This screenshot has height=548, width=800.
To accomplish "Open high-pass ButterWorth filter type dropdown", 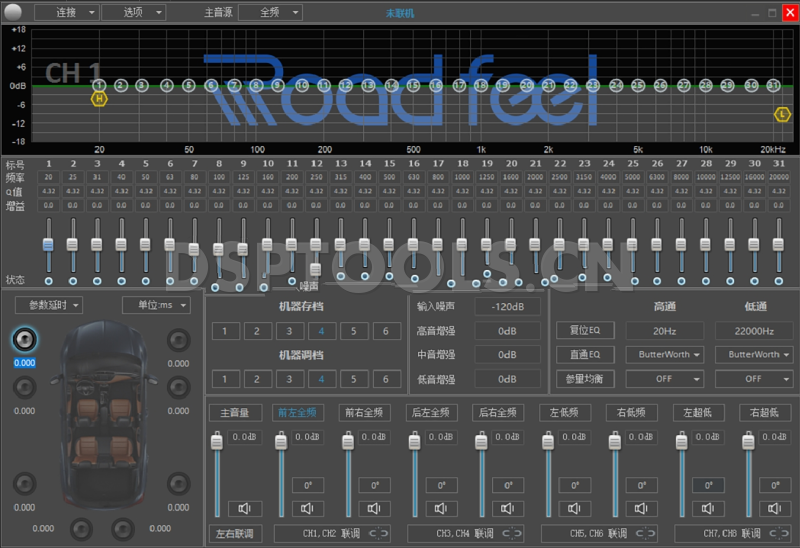I will [x=665, y=355].
